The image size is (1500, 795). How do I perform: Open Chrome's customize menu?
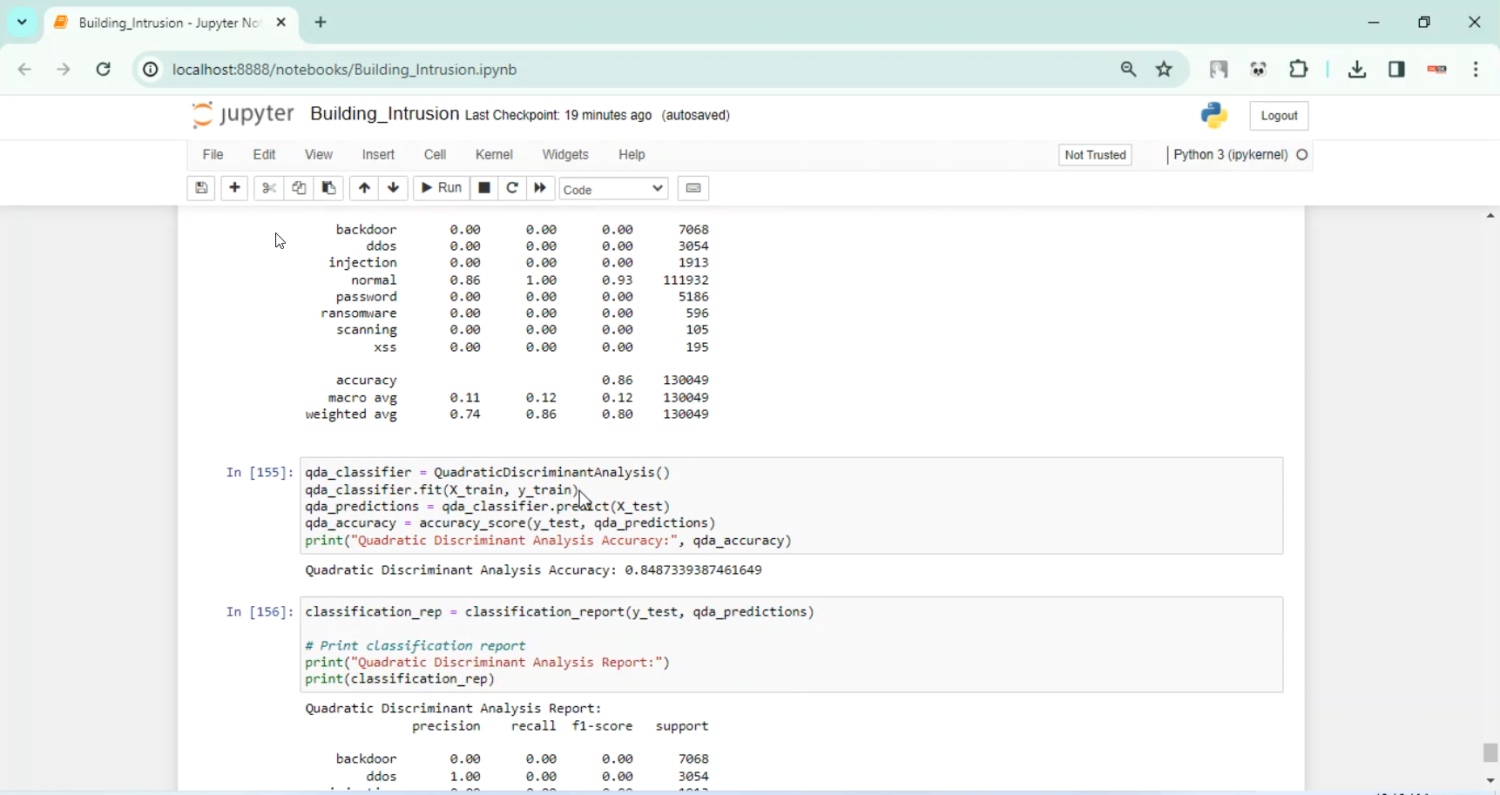click(1475, 69)
